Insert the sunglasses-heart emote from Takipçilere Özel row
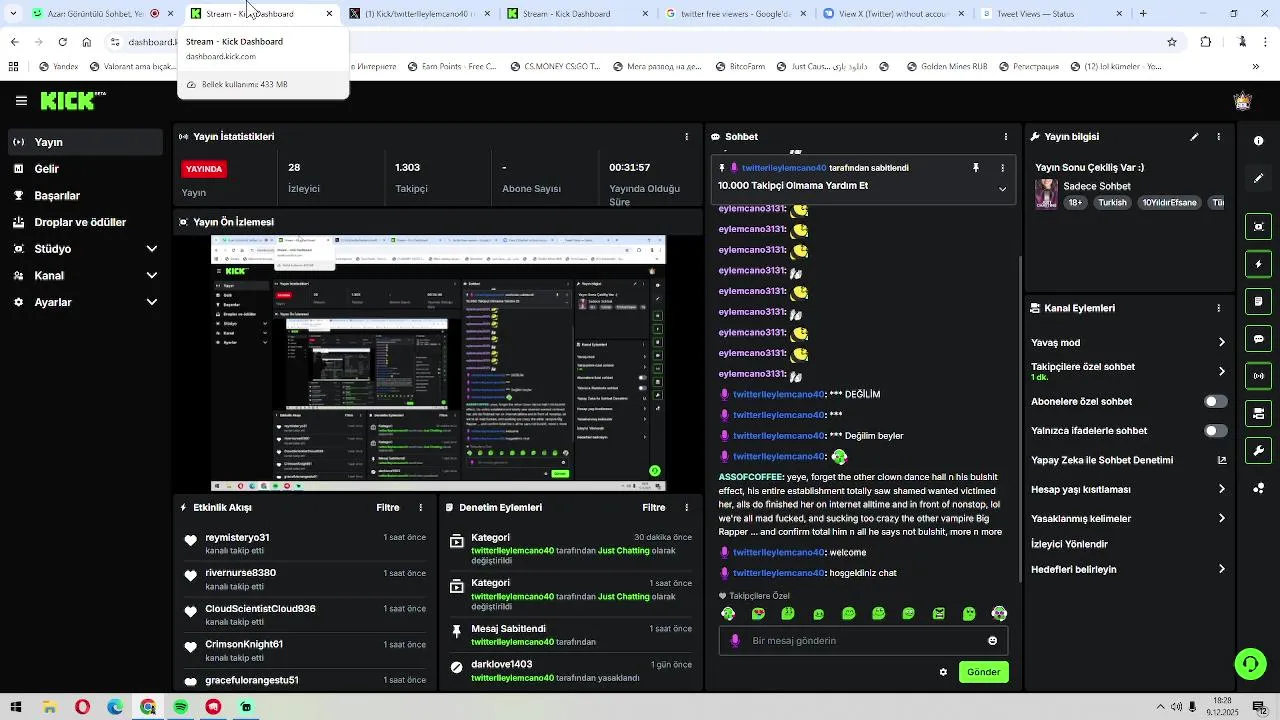1280x720 pixels. coord(758,614)
